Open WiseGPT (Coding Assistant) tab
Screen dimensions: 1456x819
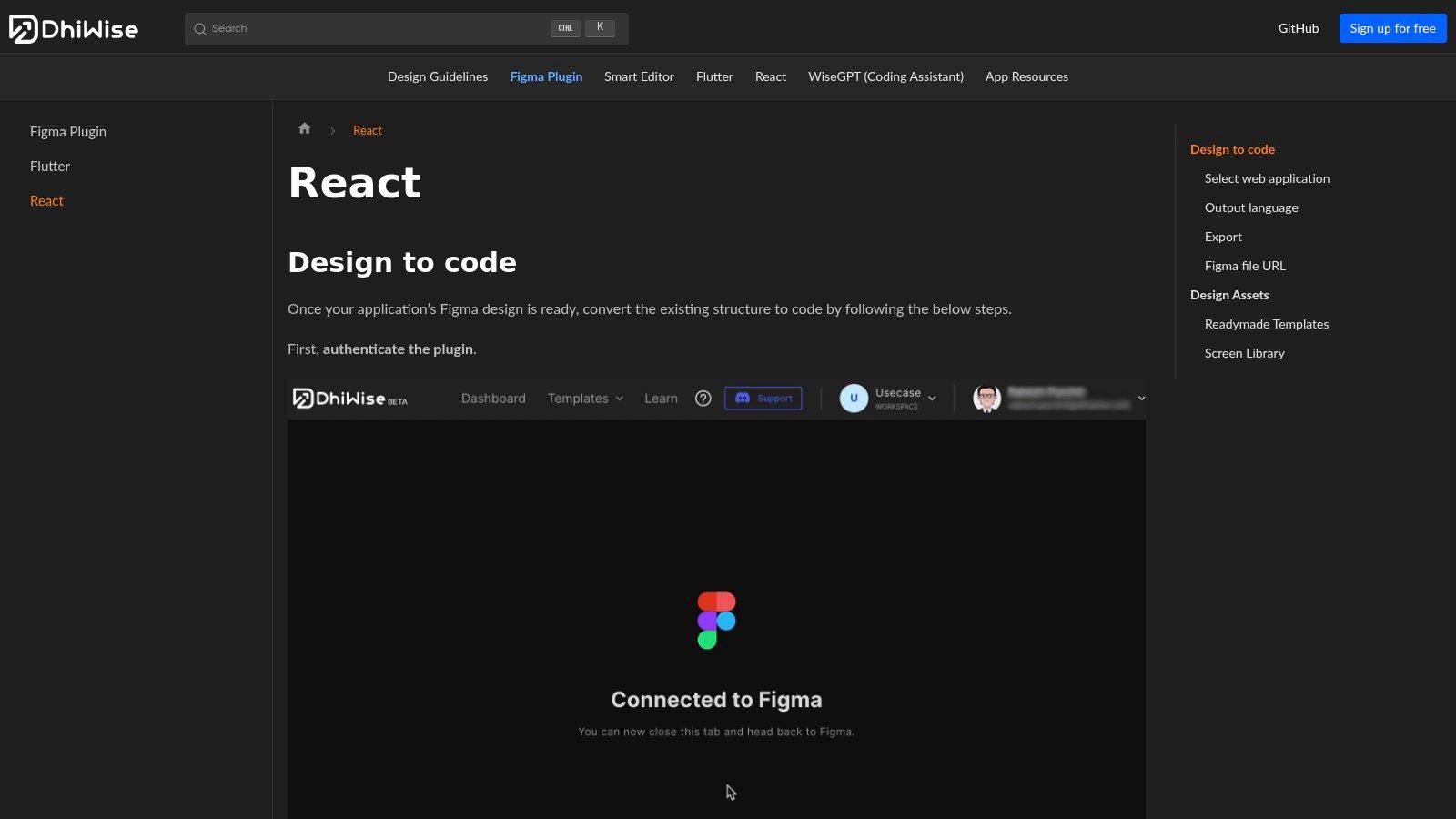(x=885, y=77)
